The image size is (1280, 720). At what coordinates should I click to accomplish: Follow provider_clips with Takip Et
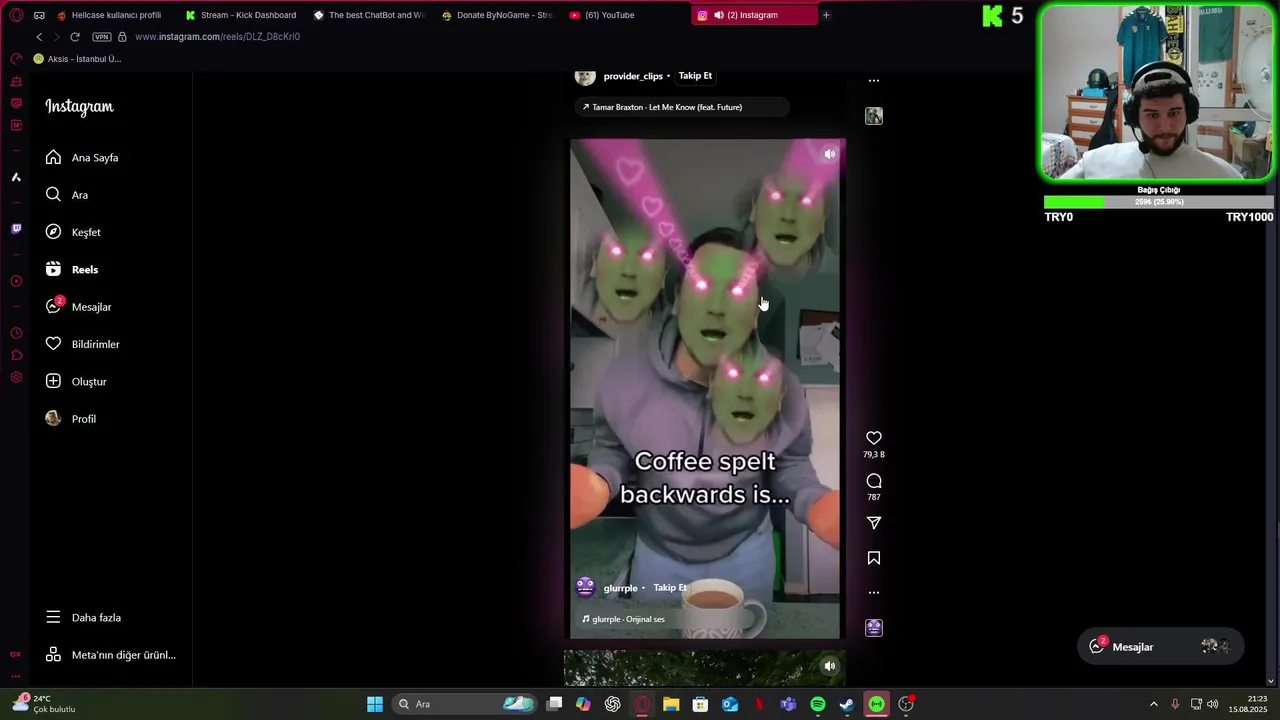[x=695, y=76]
